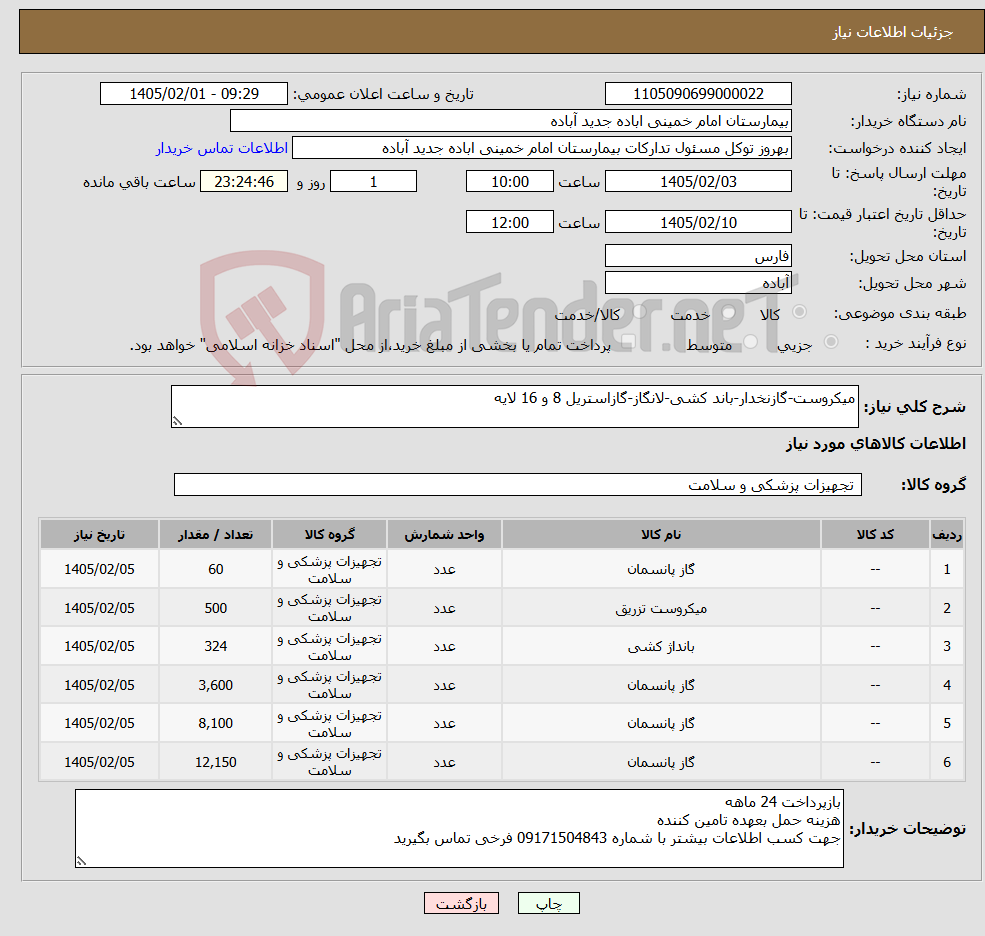Click item name میکروست تزریق
Image resolution: width=985 pixels, height=936 pixels.
[661, 608]
